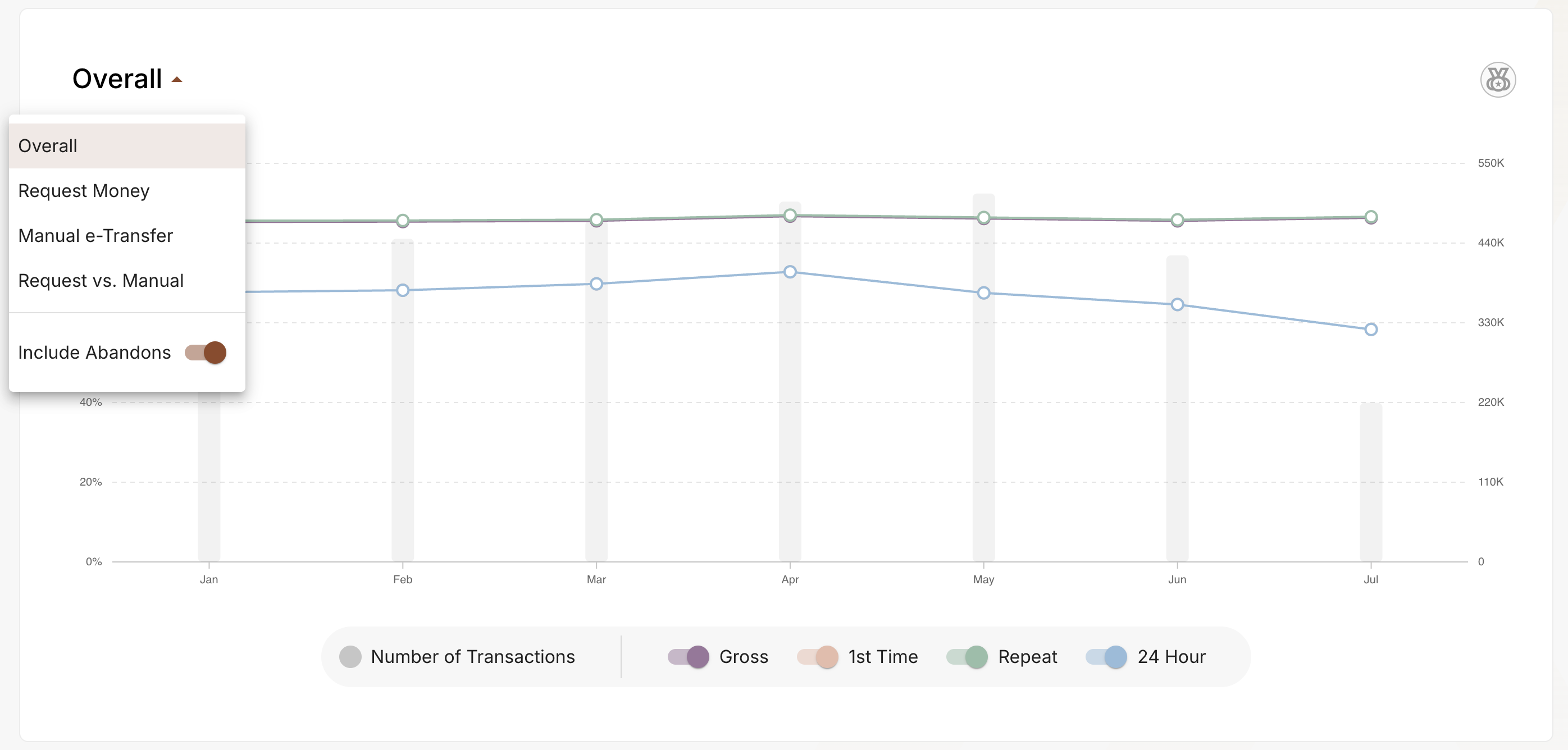Viewport: 1568px width, 750px height.
Task: Select Request vs. Manual comparison view
Action: (x=101, y=281)
